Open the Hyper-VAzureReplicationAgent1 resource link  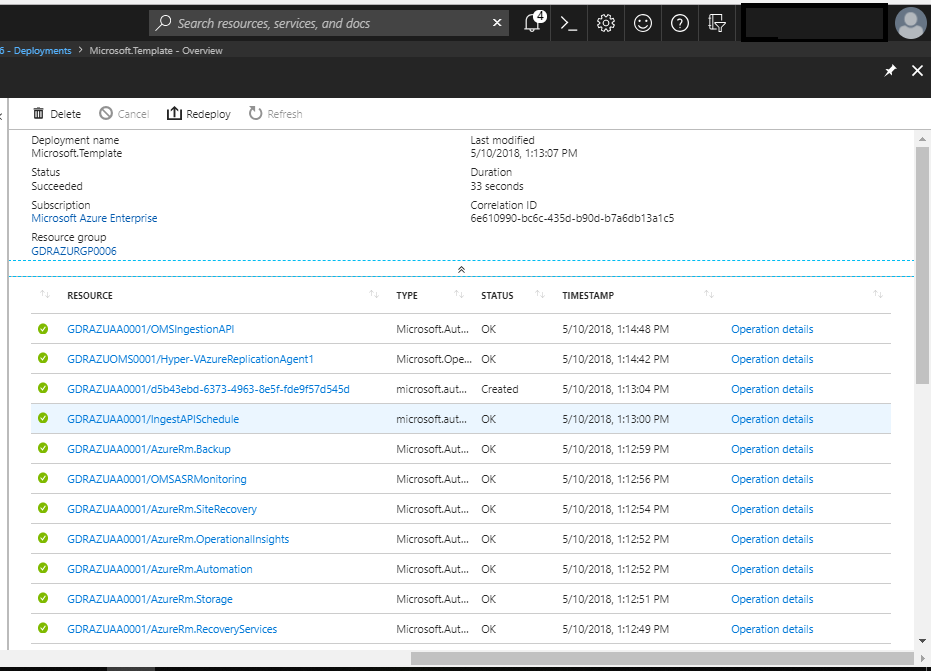point(190,359)
